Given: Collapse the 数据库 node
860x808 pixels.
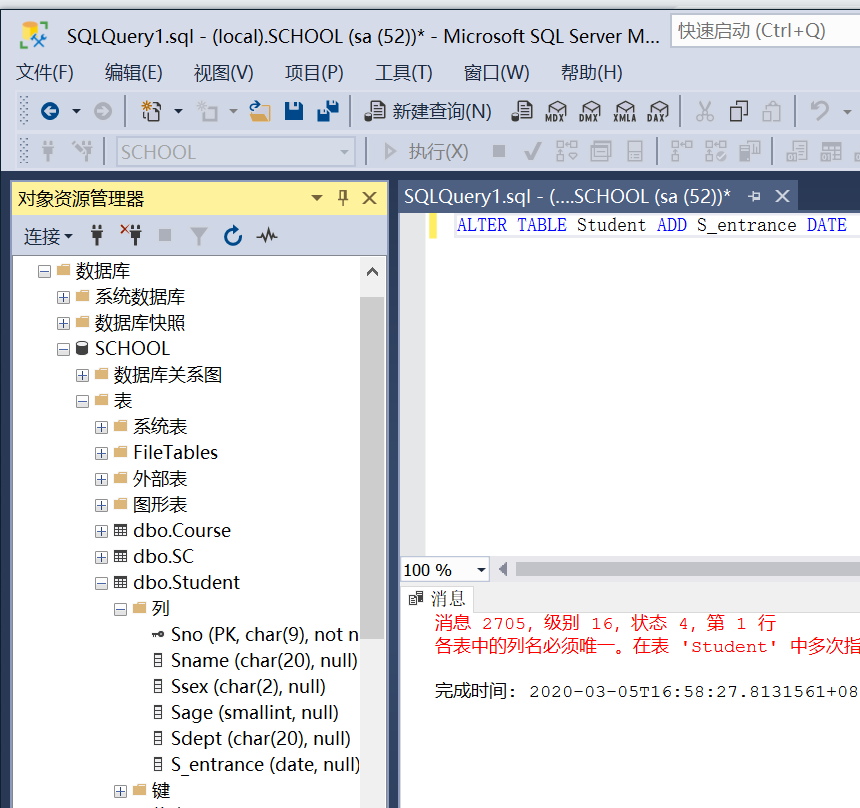Looking at the screenshot, I should pos(44,272).
